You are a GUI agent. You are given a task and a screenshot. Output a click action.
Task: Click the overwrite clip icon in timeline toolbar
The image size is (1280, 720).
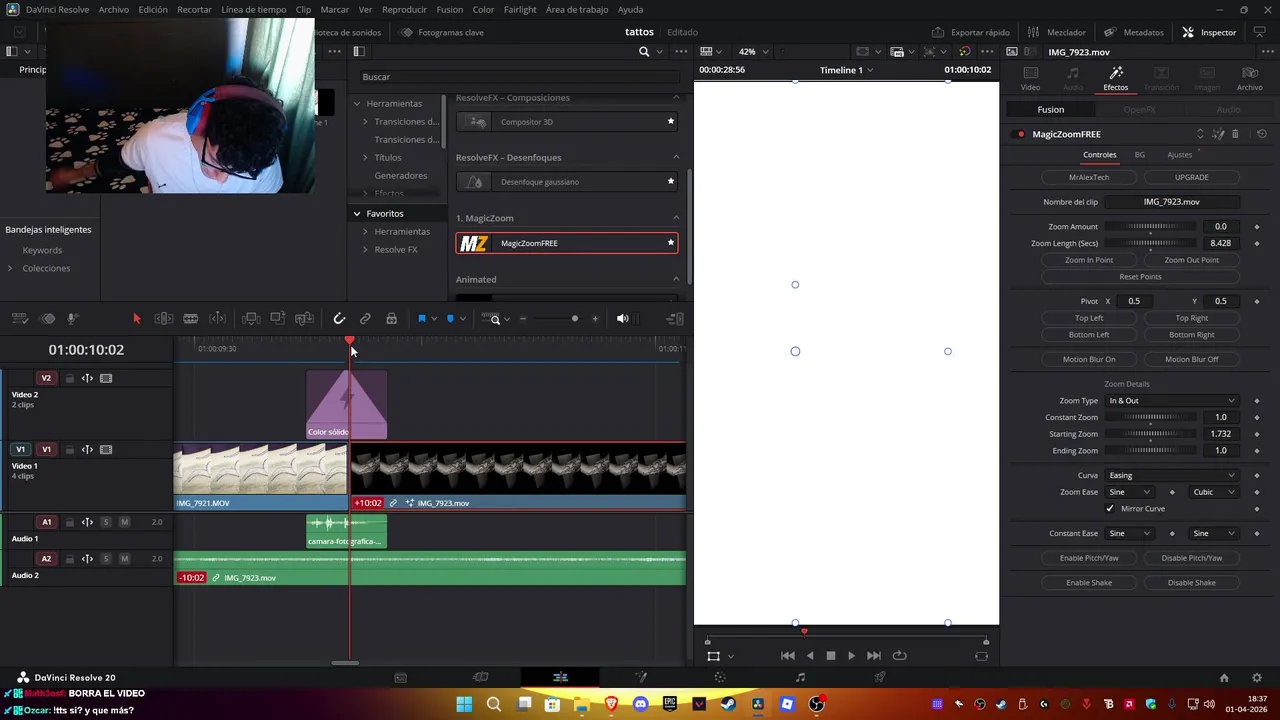tap(278, 319)
